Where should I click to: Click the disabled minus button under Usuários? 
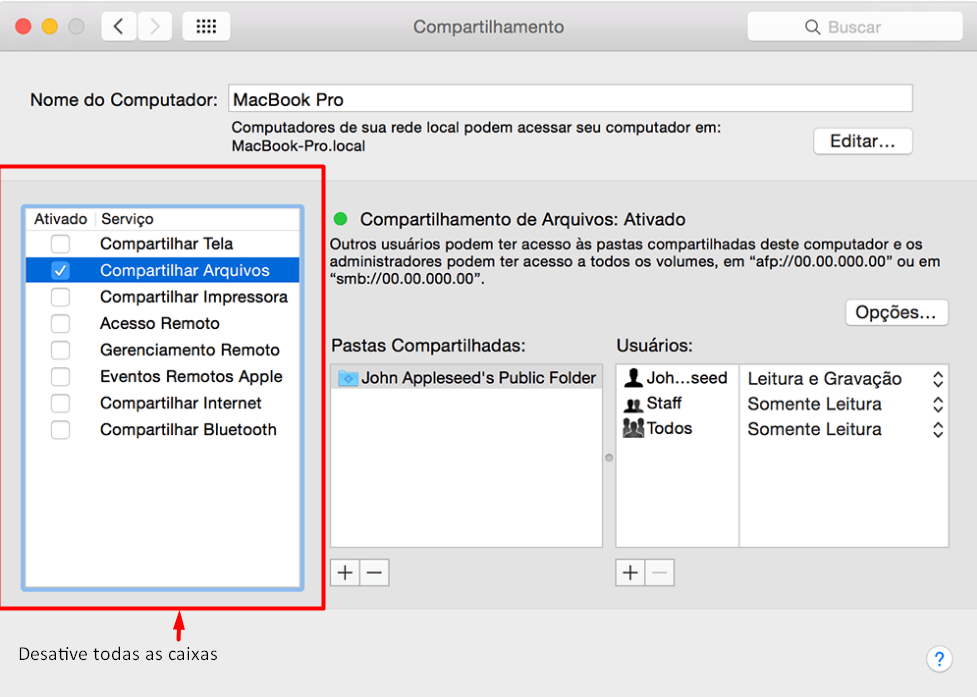tap(660, 572)
